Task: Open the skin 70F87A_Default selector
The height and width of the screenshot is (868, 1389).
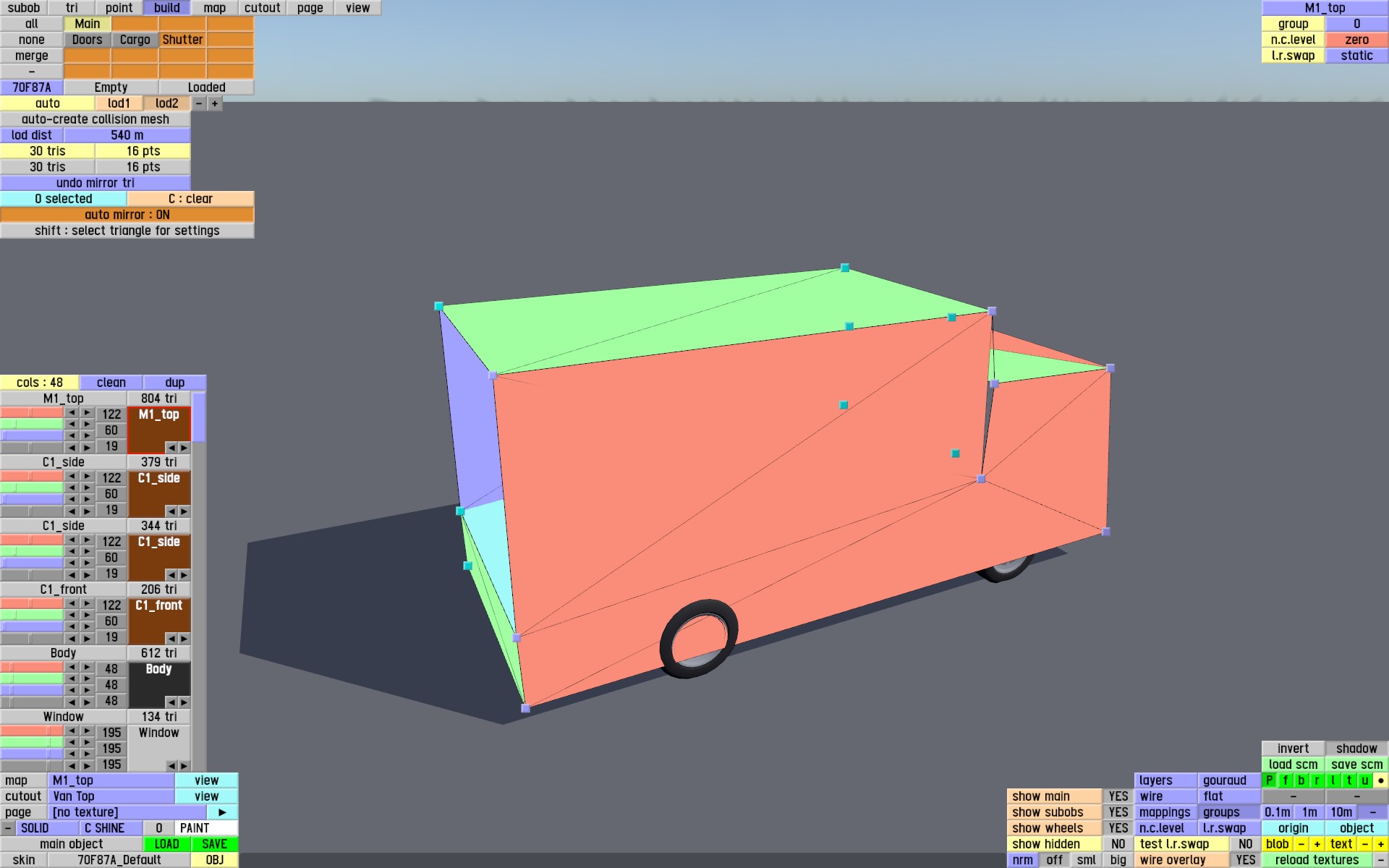Action: [119, 860]
